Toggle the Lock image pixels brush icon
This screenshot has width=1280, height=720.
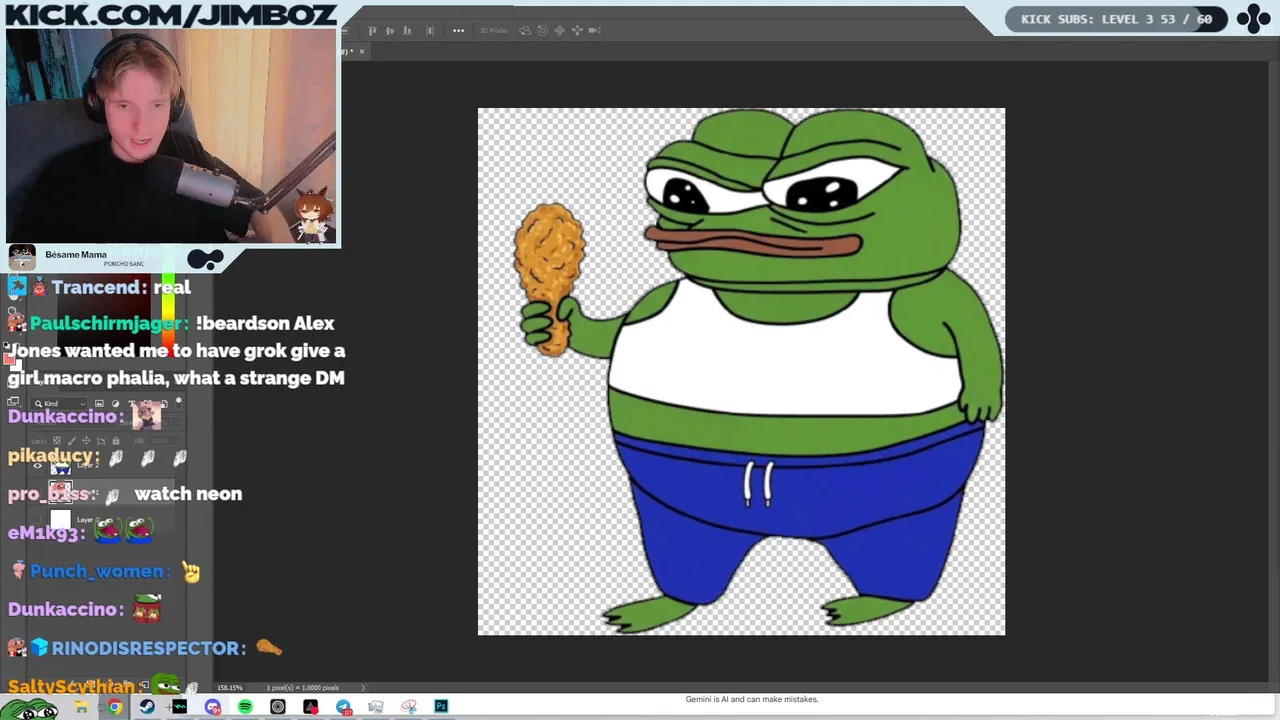[72, 441]
